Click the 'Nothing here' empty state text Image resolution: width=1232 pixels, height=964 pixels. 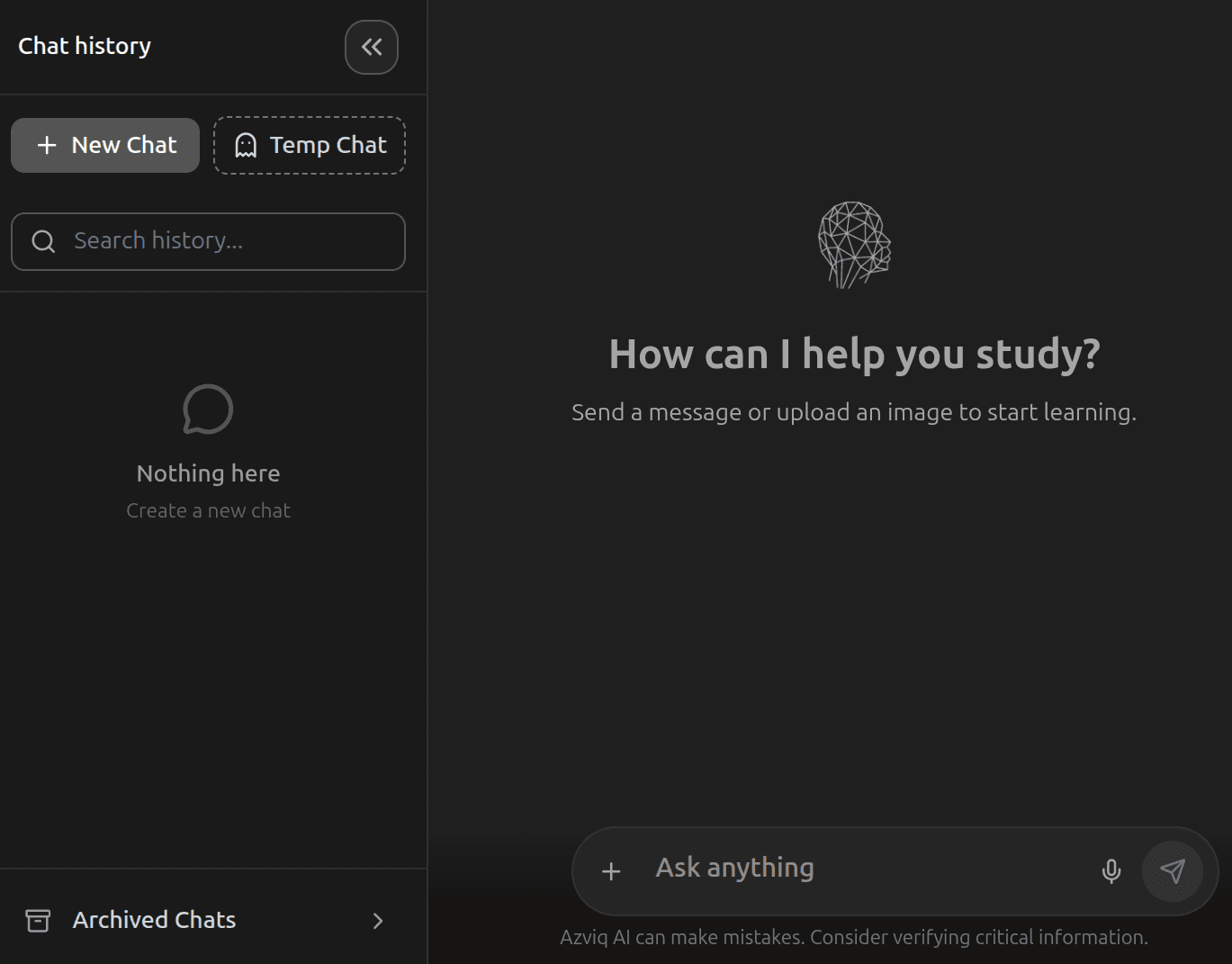coord(208,473)
